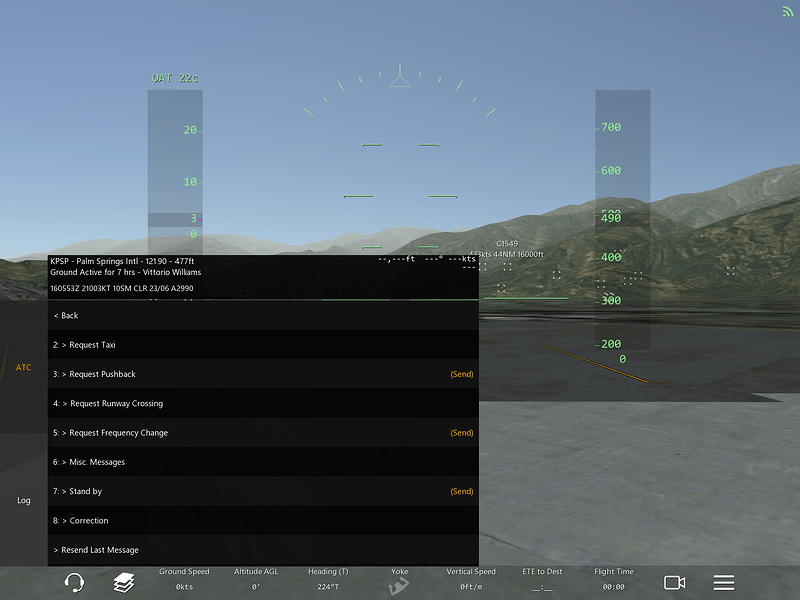Open the hamburger main menu icon

coord(723,582)
